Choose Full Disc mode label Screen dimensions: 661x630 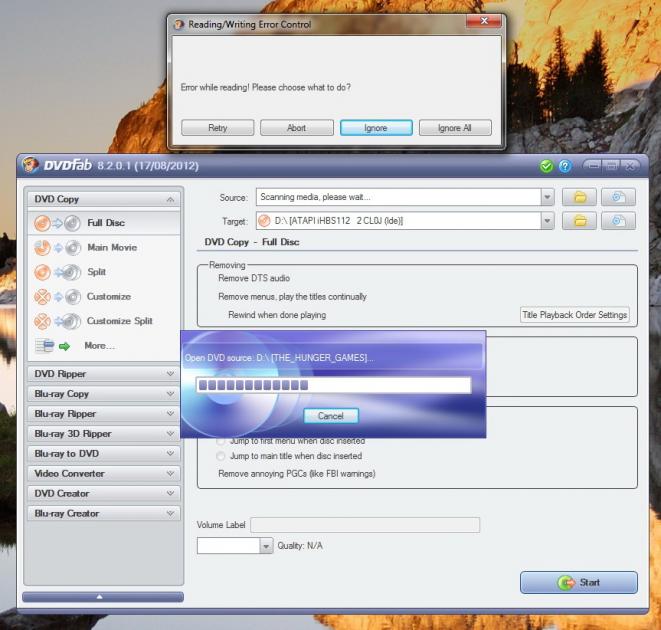106,223
